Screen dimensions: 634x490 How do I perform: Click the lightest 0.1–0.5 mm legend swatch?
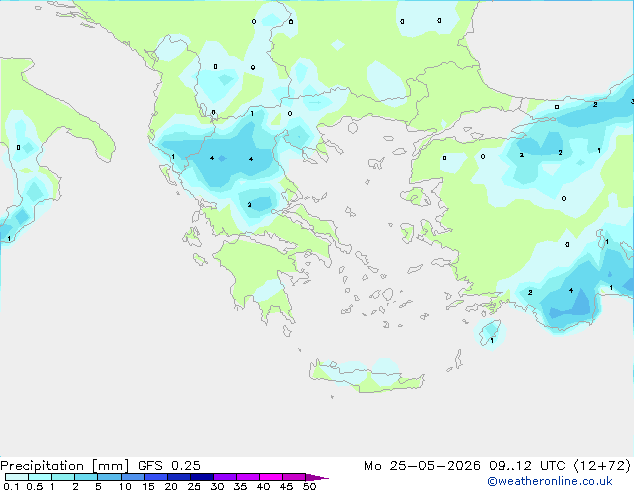tap(17, 477)
